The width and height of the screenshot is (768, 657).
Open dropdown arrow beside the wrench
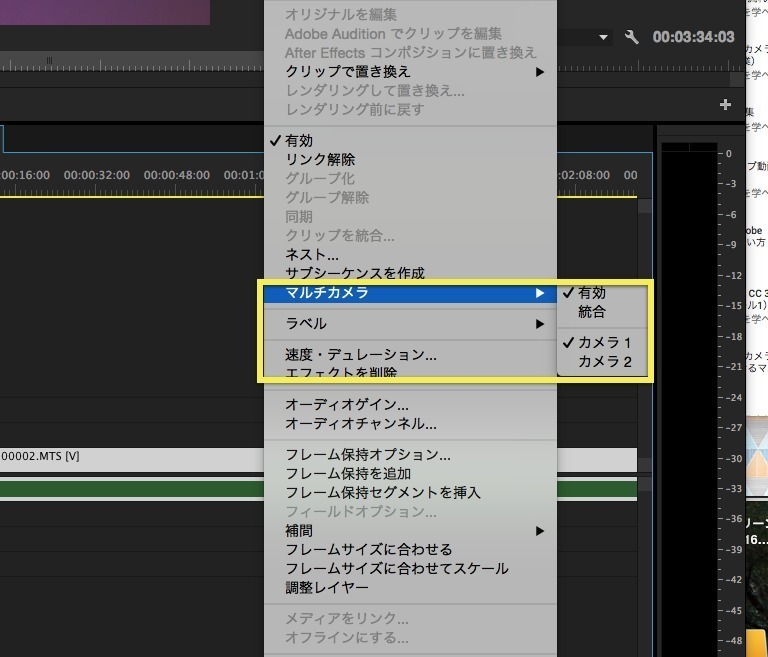coord(603,37)
